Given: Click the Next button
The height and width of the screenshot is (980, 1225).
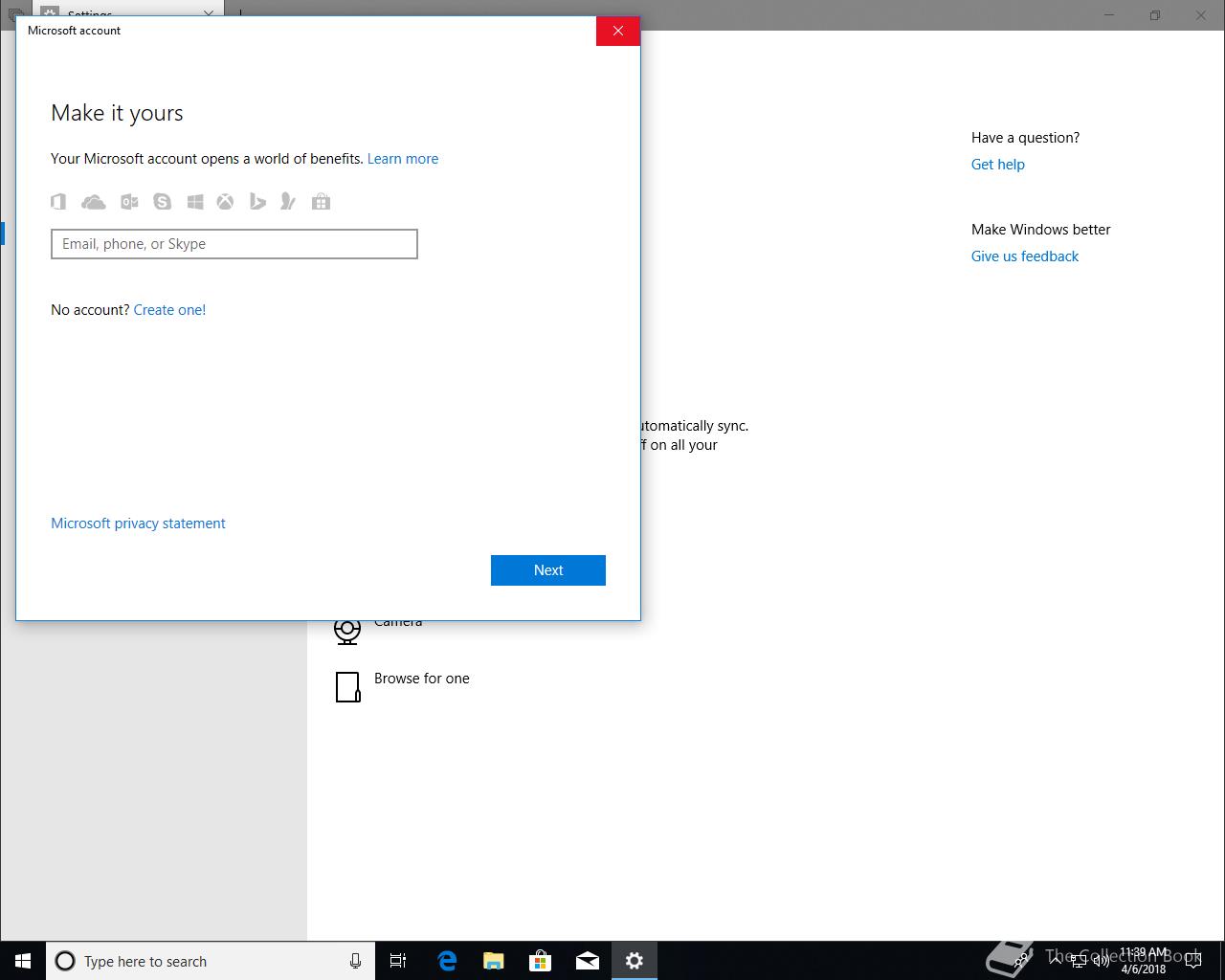Looking at the screenshot, I should pos(548,570).
